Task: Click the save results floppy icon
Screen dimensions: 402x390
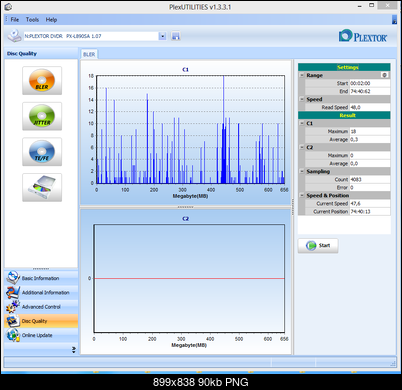Action: tap(175, 36)
